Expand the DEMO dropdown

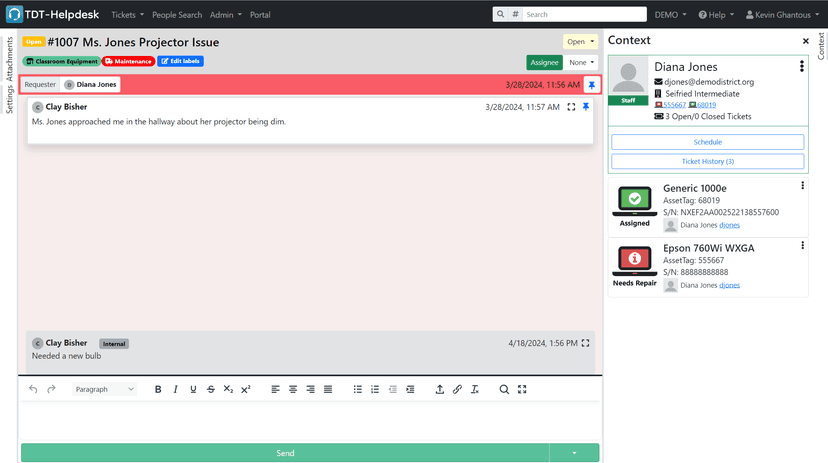[x=671, y=15]
